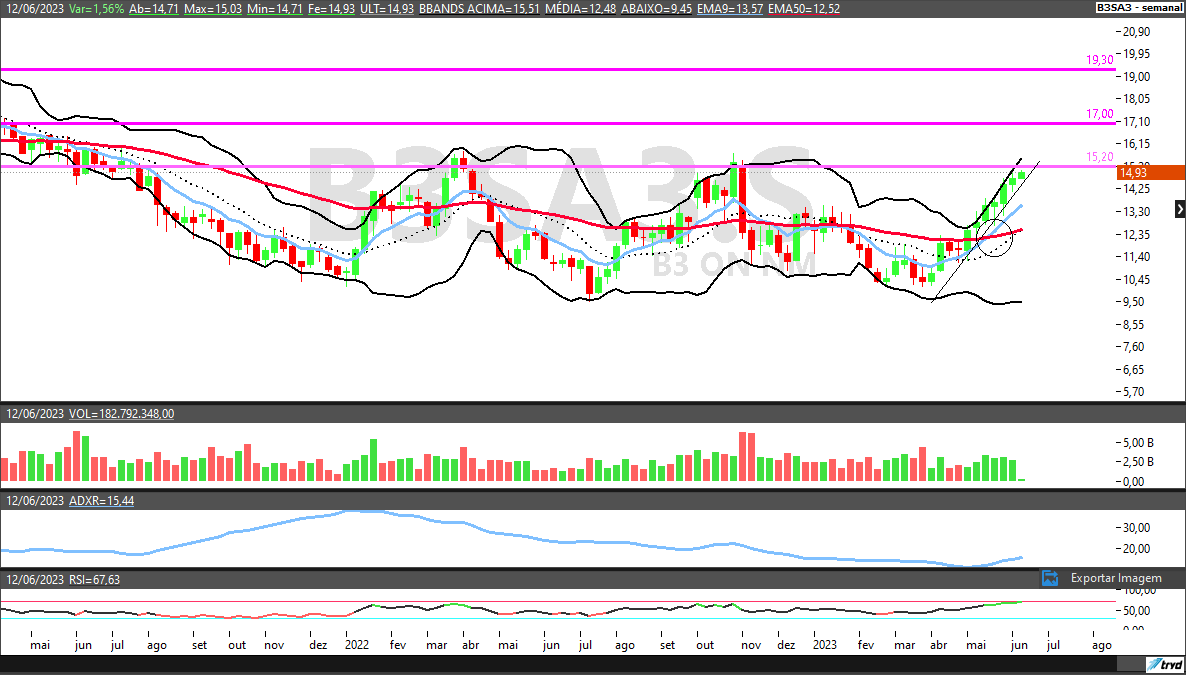Expand the side panel with the right arrow
The height and width of the screenshot is (675, 1186).
click(1179, 209)
